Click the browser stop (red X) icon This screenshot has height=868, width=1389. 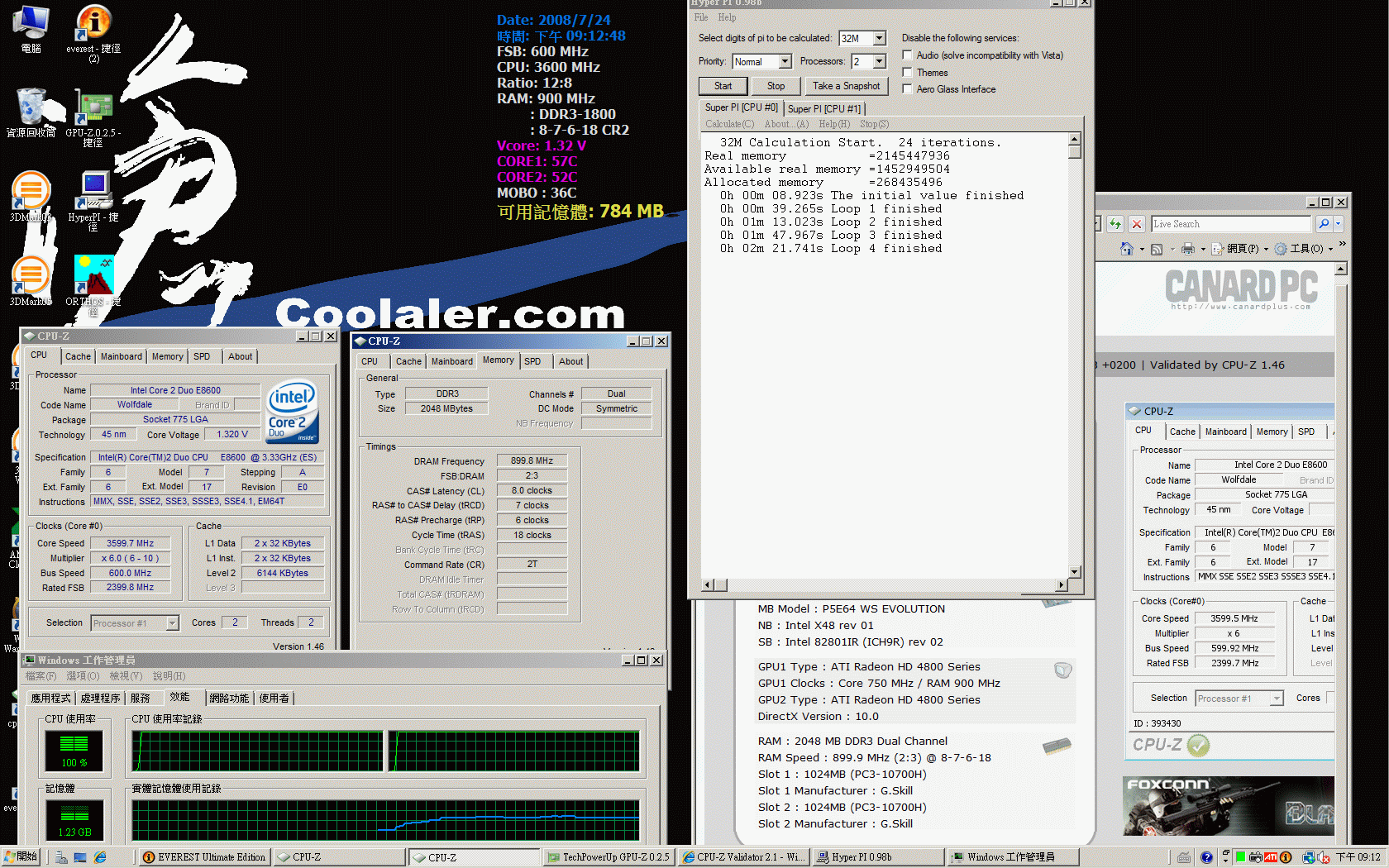pyautogui.click(x=1137, y=224)
